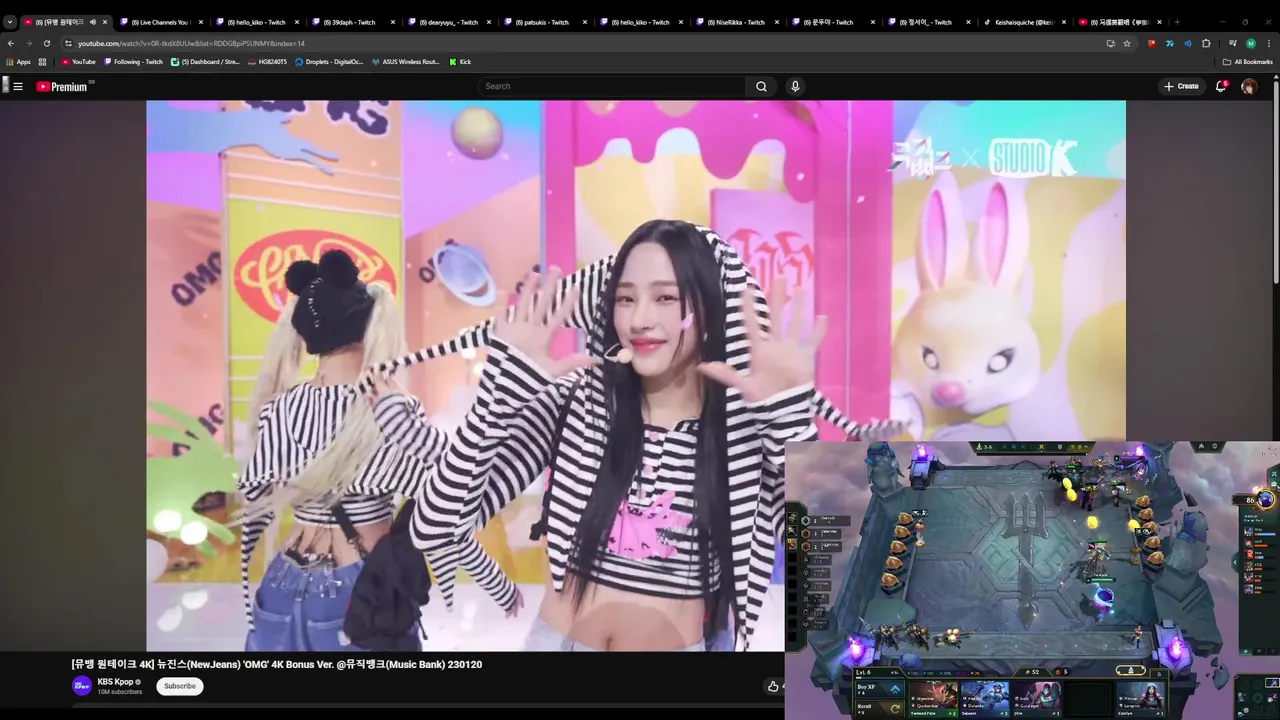Click install/cast icon in address bar
The width and height of the screenshot is (1280, 720).
click(1110, 43)
